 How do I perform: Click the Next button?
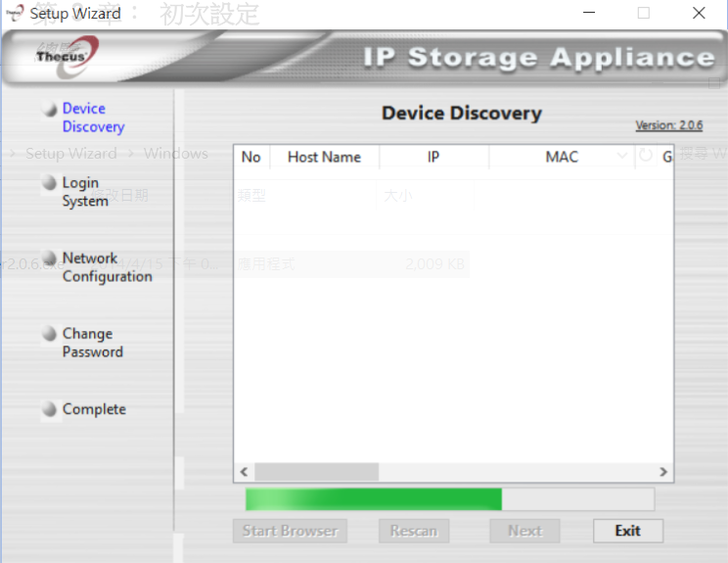click(525, 531)
